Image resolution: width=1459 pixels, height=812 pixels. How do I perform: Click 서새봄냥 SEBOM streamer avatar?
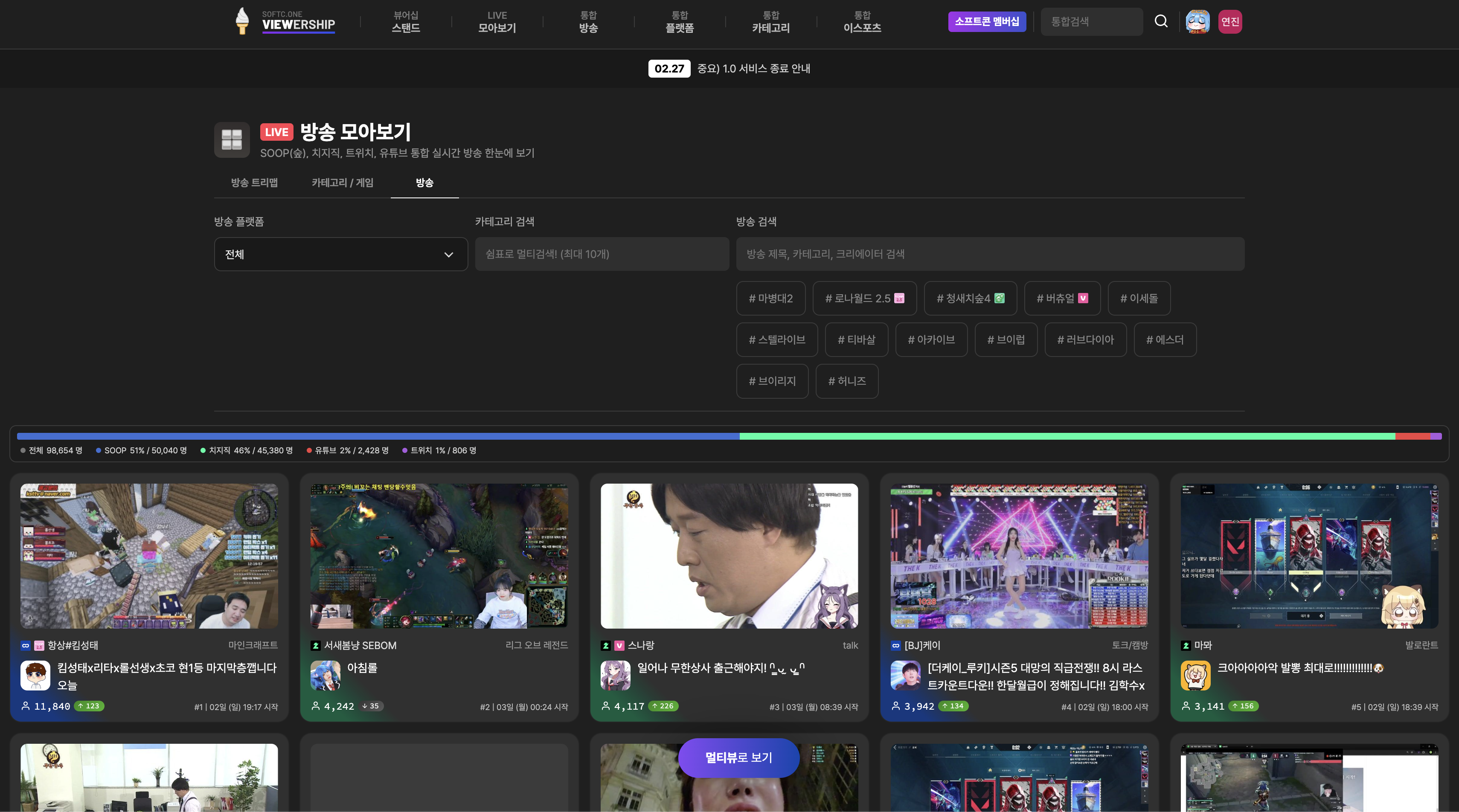tap(325, 675)
